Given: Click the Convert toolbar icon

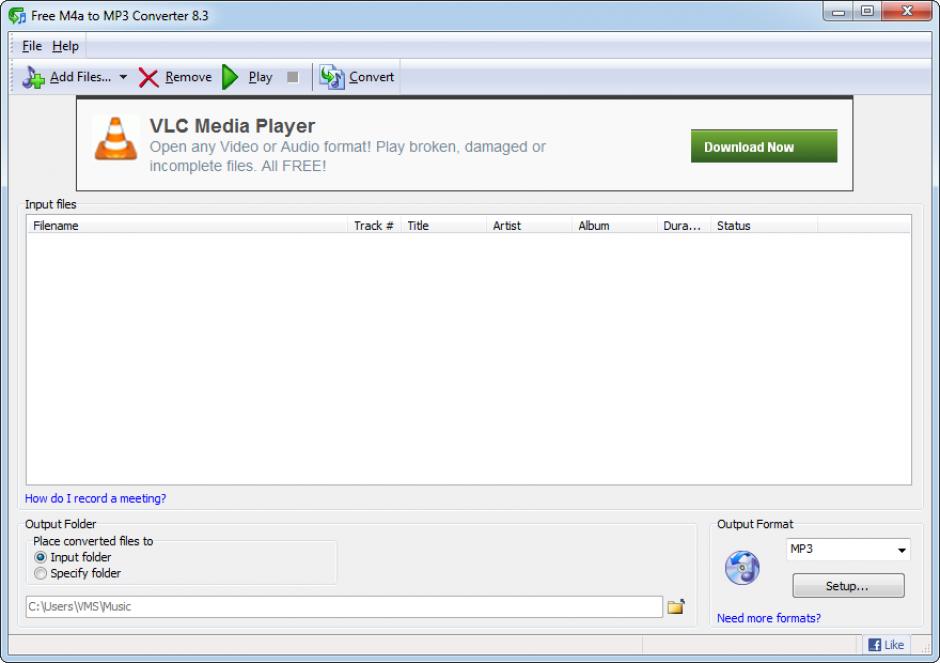Looking at the screenshot, I should pyautogui.click(x=332, y=77).
